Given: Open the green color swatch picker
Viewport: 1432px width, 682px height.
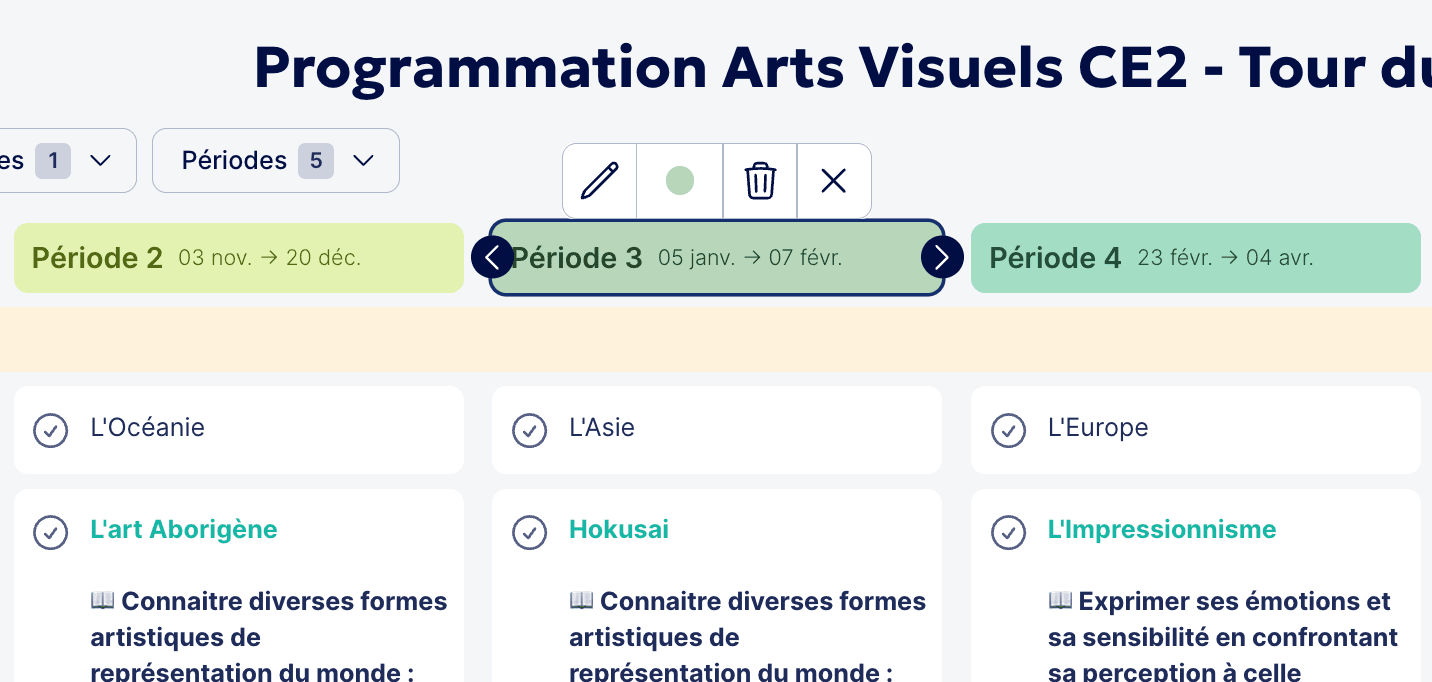Looking at the screenshot, I should (x=680, y=181).
